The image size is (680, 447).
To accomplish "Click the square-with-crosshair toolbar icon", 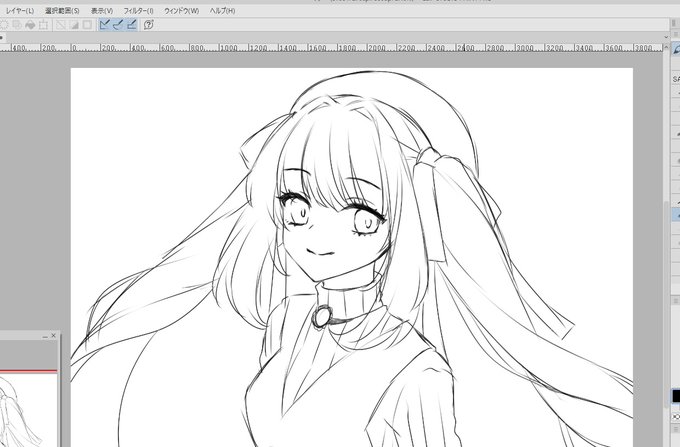I will pos(43,25).
